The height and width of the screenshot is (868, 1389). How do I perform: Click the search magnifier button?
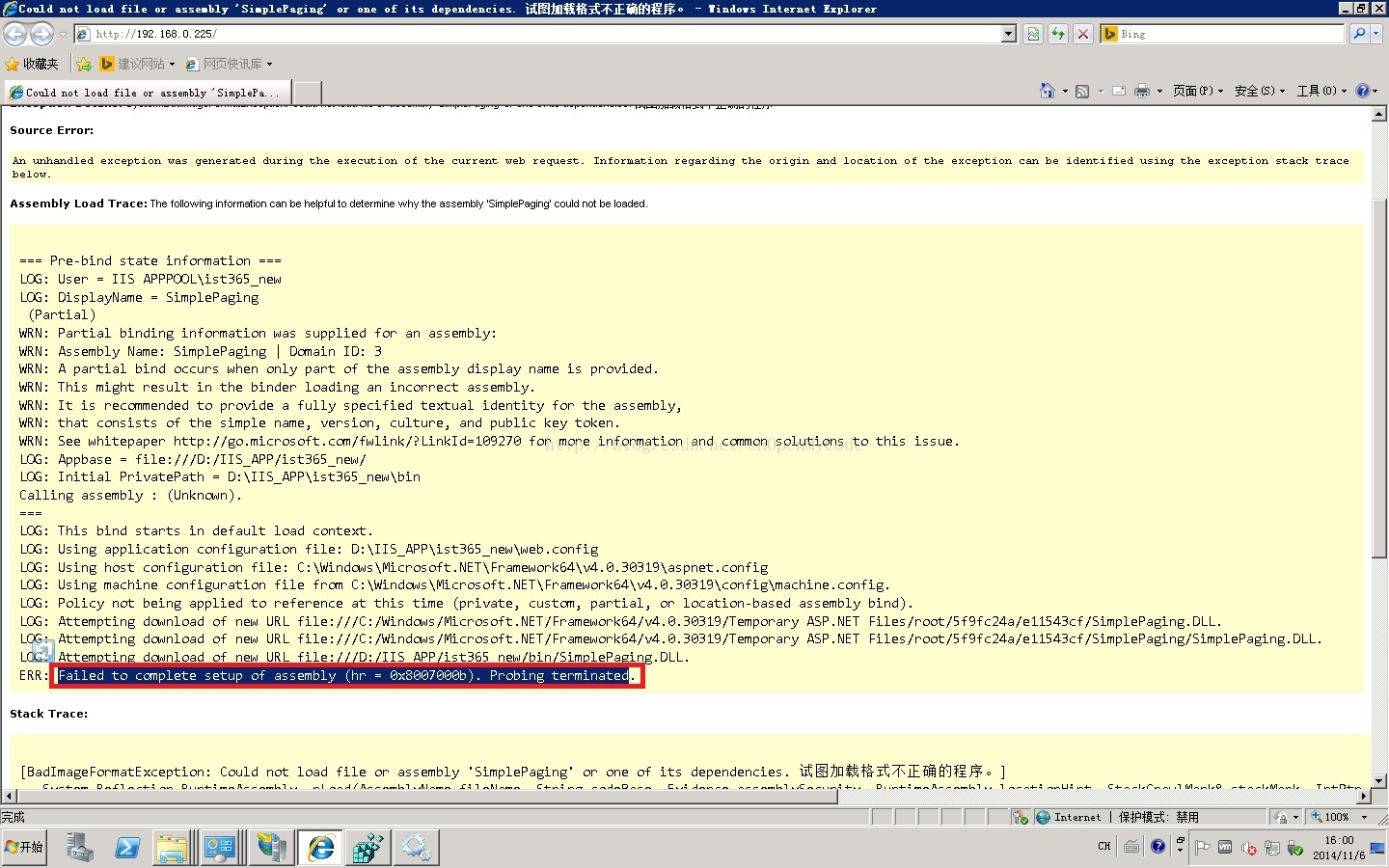1358,34
